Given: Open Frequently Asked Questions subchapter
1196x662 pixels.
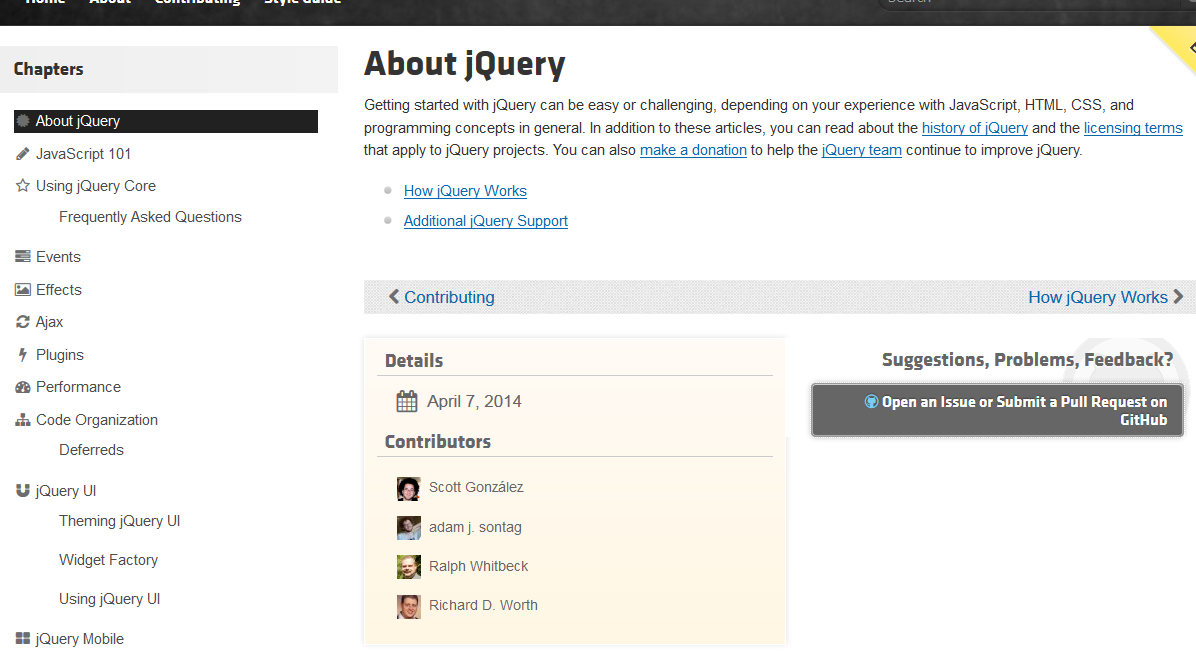Looking at the screenshot, I should tap(150, 217).
